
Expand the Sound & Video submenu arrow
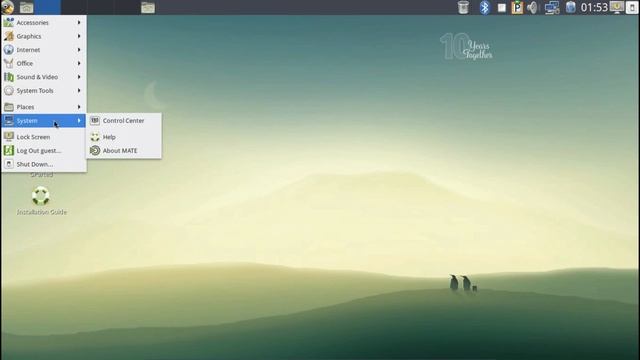click(79, 77)
